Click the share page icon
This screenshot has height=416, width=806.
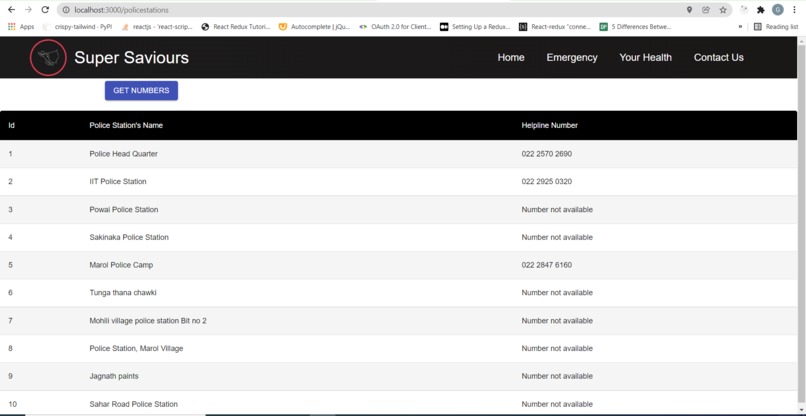[x=706, y=10]
